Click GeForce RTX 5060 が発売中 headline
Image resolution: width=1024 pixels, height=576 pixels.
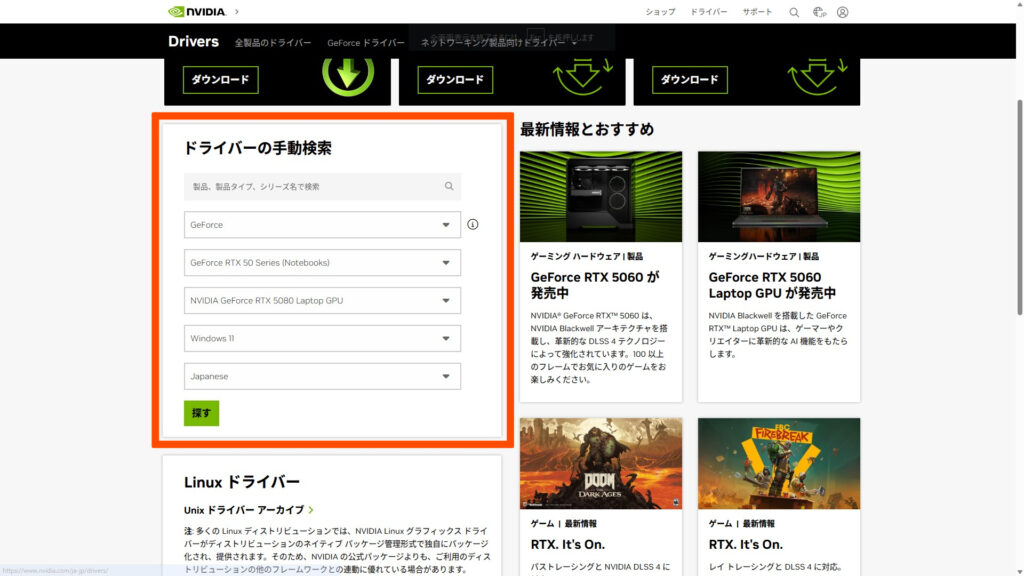(595, 285)
